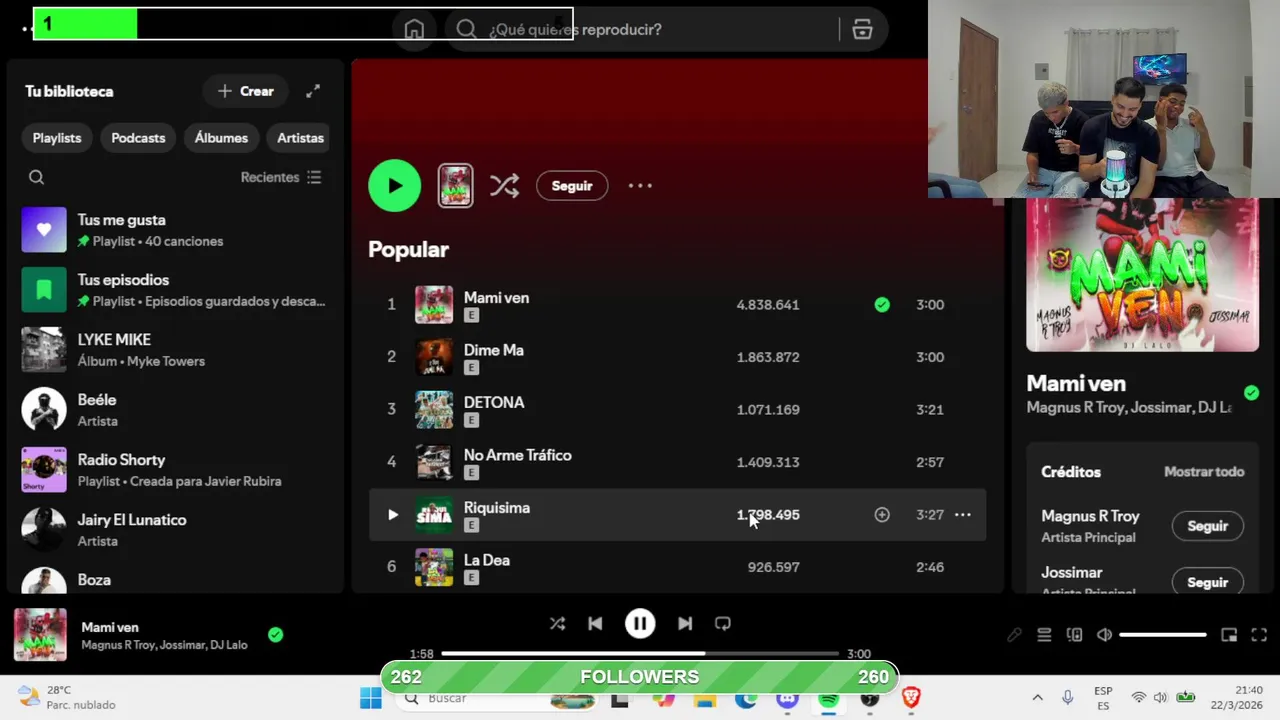Open connect to a device icon
The width and height of the screenshot is (1280, 720).
tap(1074, 635)
